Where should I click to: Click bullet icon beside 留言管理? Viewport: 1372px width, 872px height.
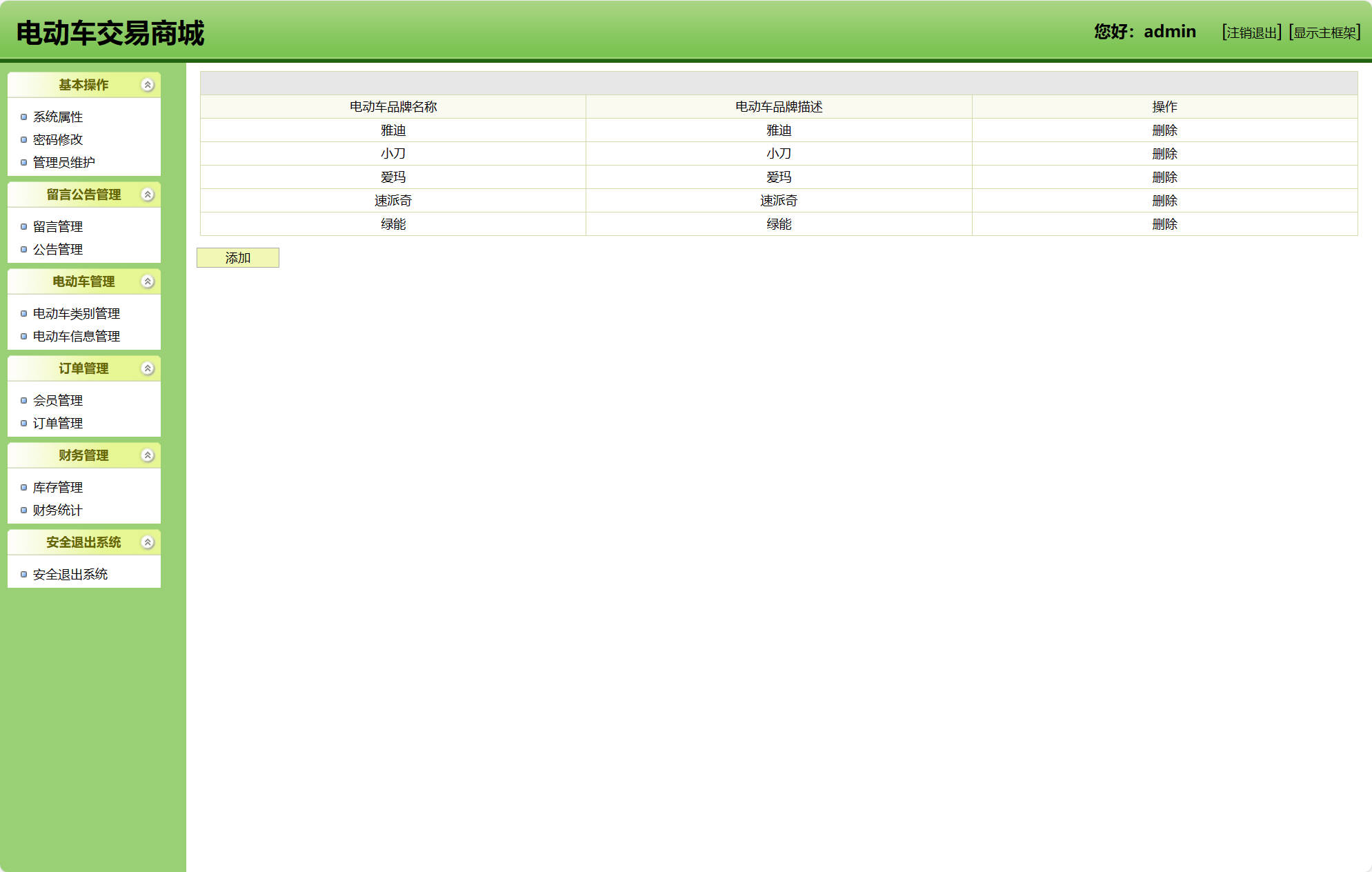click(24, 227)
